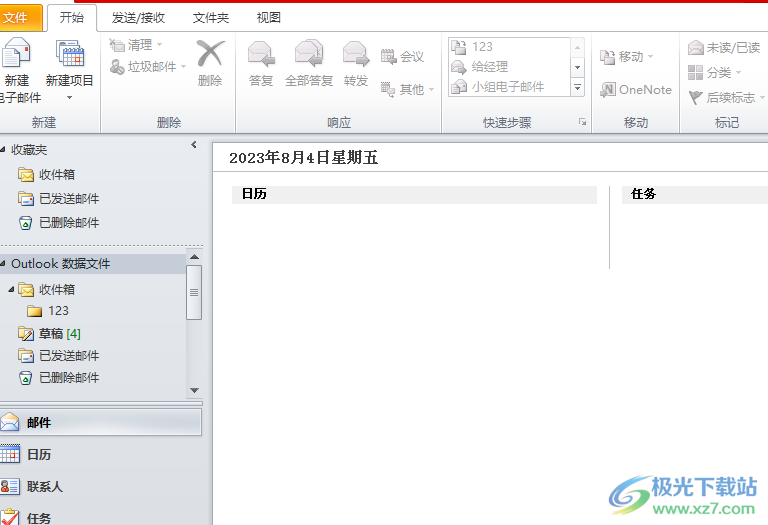The width and height of the screenshot is (768, 525).
Task: Select quick step 123
Action: [510, 47]
